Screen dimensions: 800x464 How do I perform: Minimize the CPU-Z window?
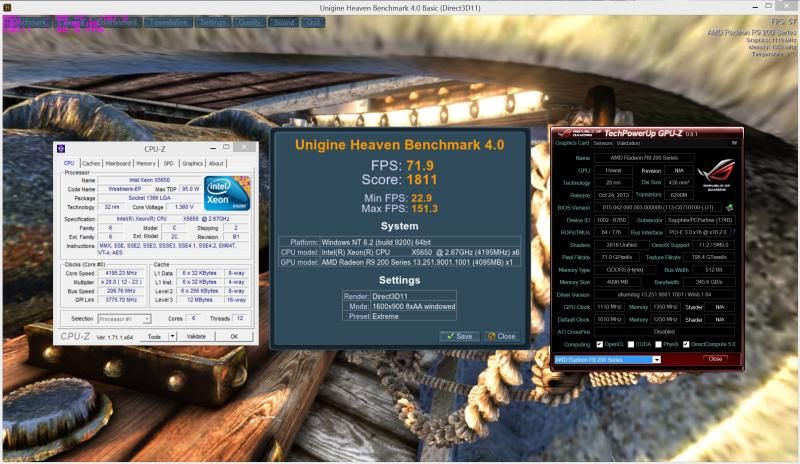coord(213,148)
